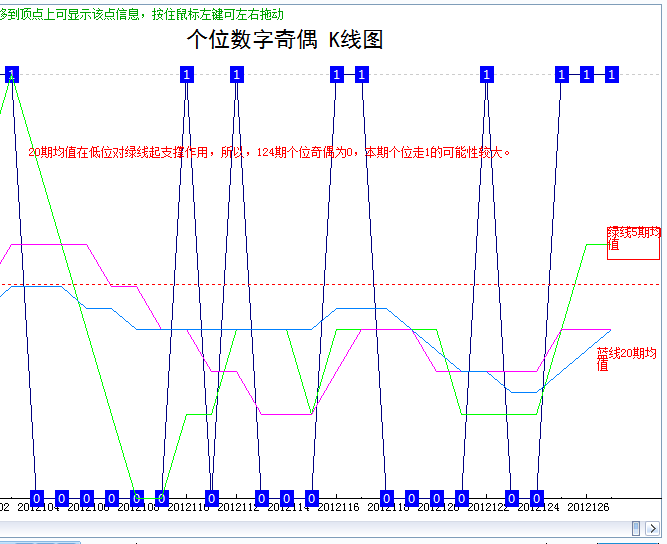Click the "0" marker at period 2012124
Viewport: 667px width, 544px height.
click(x=536, y=498)
